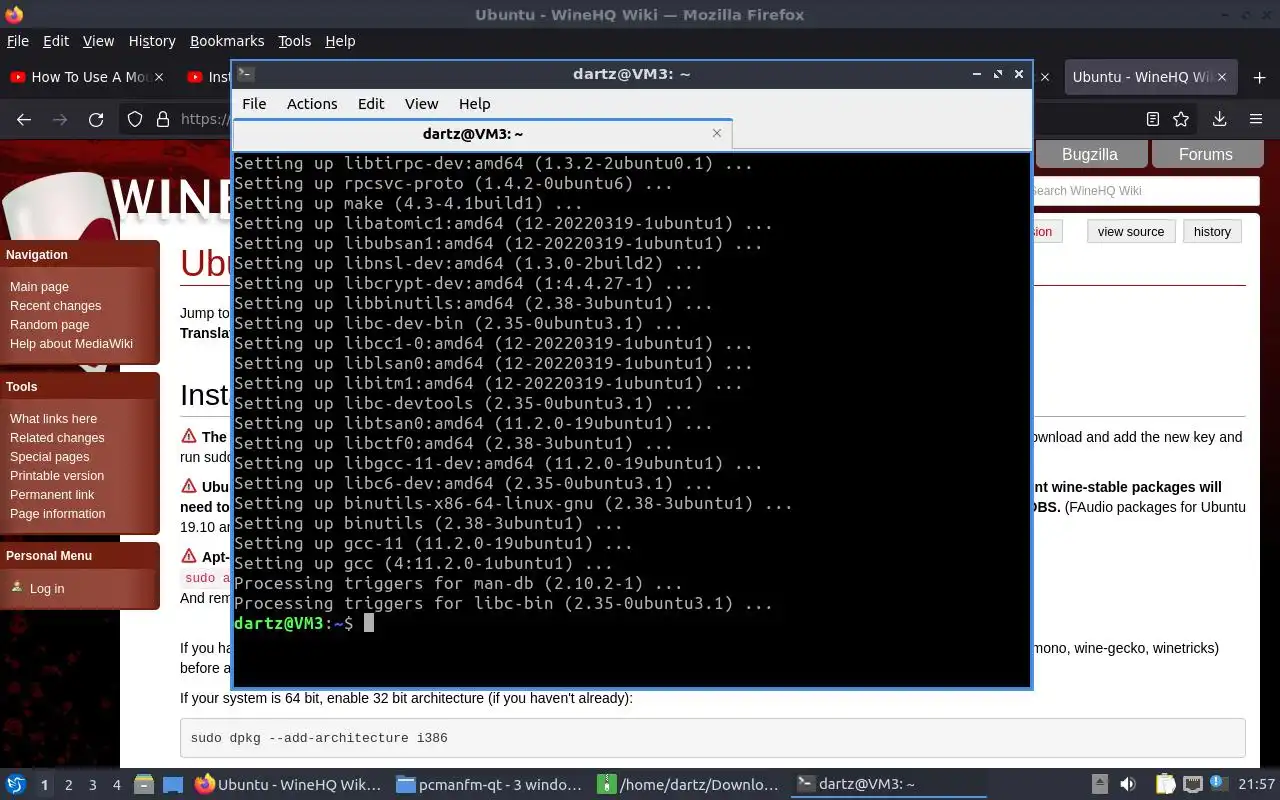The height and width of the screenshot is (800, 1280).
Task: Bookmark this page with star icon
Action: pyautogui.click(x=1181, y=119)
